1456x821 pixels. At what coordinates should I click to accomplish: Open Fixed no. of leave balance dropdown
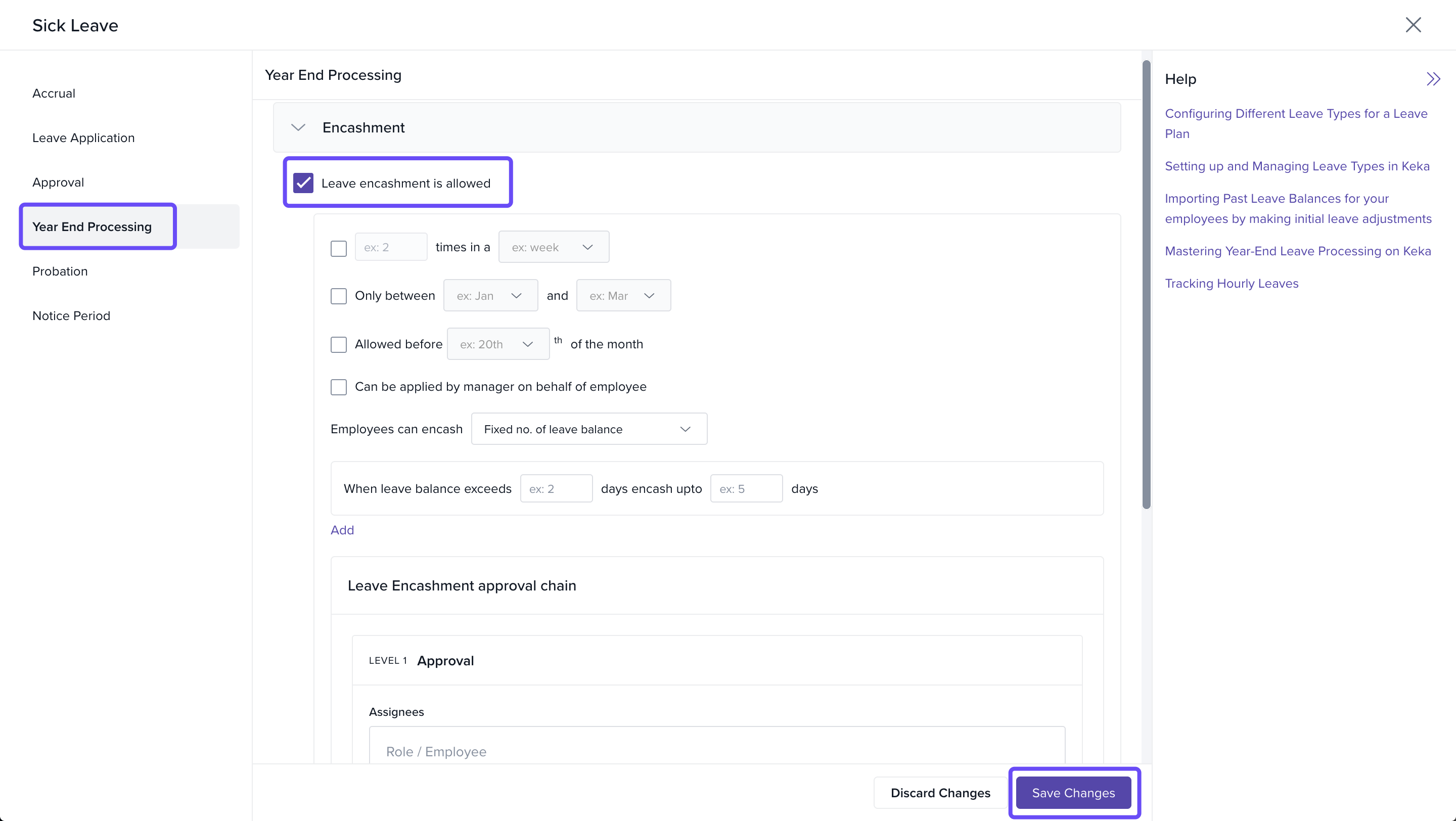(588, 429)
